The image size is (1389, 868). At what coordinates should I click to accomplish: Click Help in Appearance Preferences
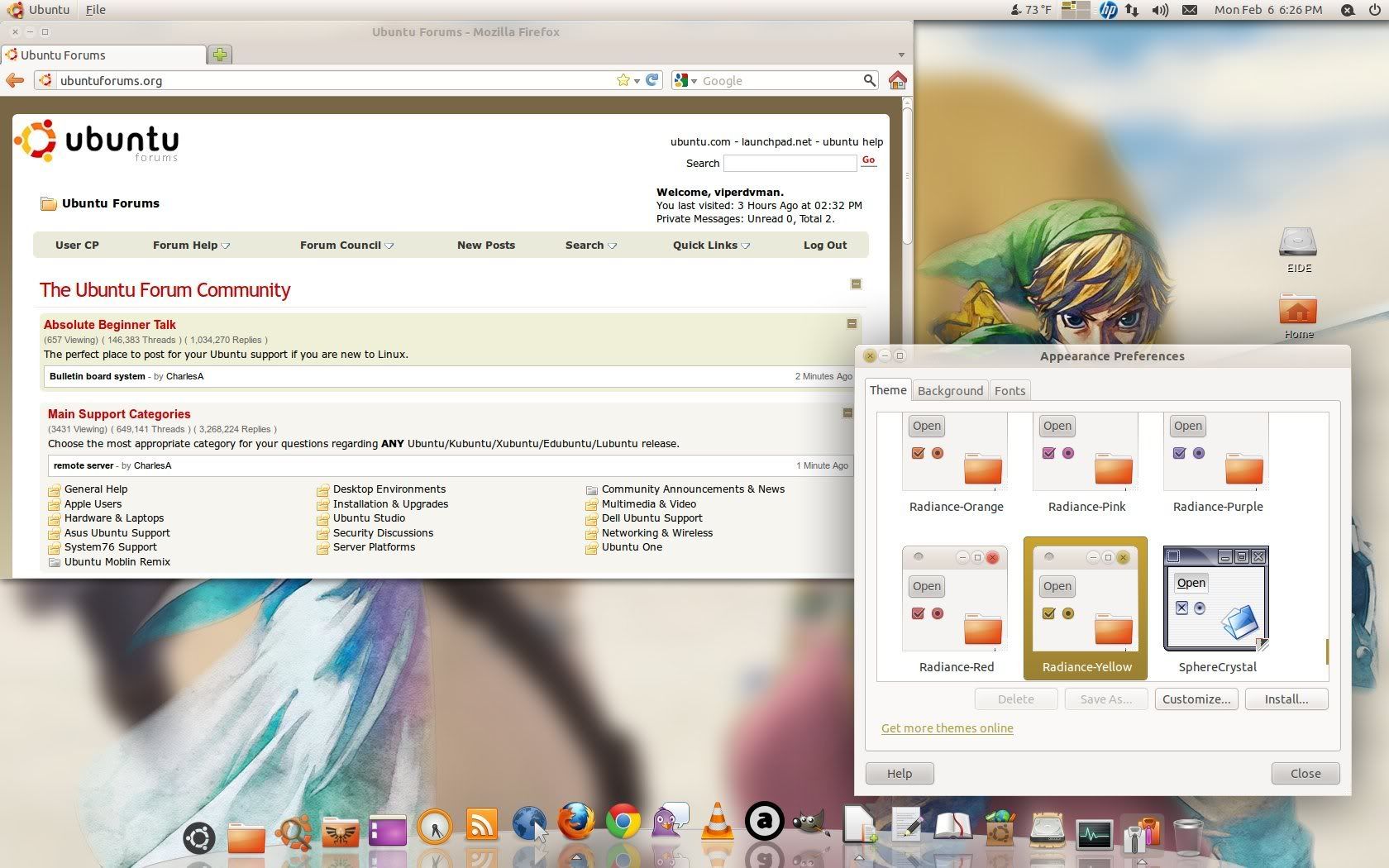click(x=900, y=773)
